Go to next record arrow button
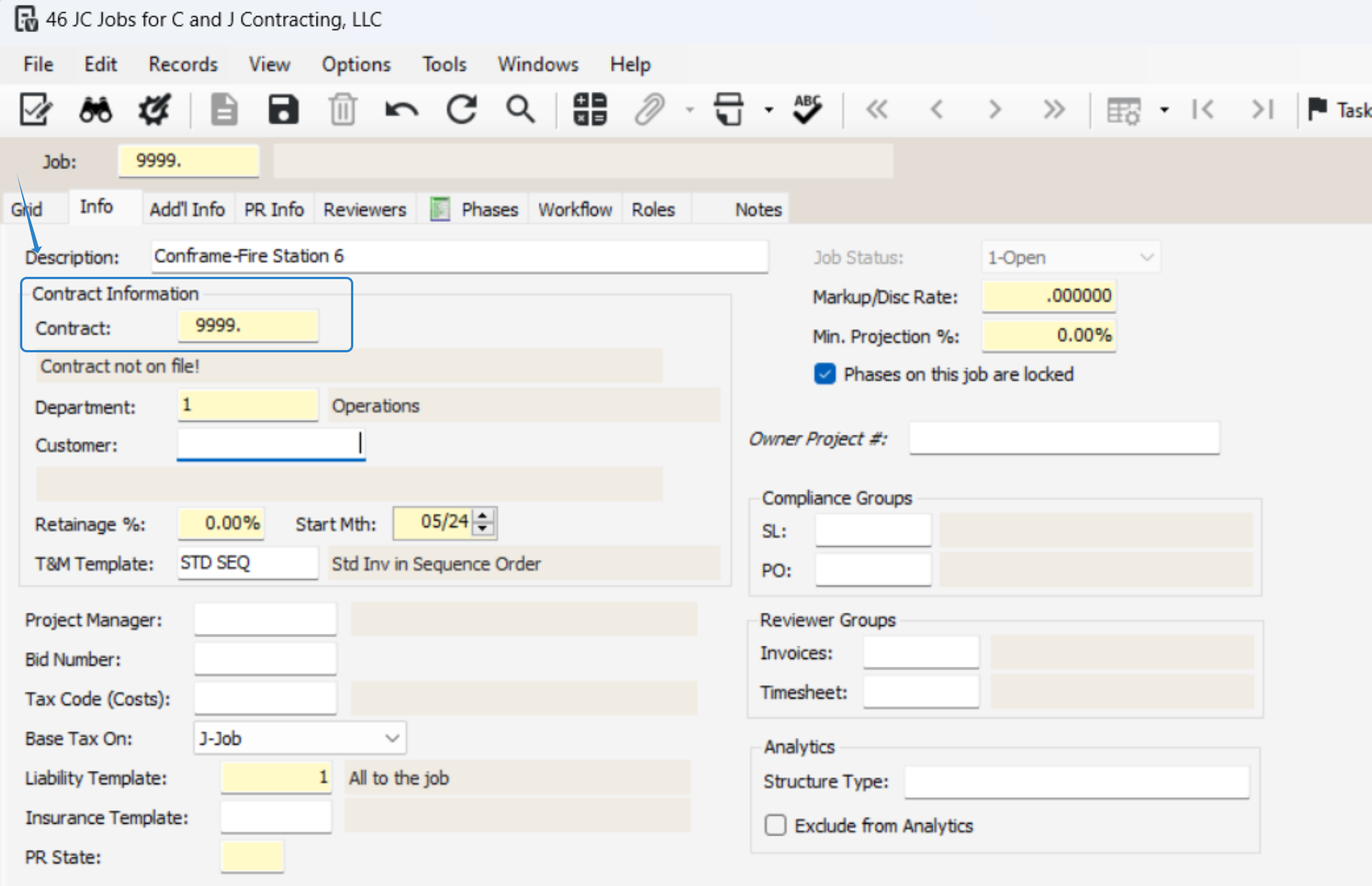 [994, 109]
